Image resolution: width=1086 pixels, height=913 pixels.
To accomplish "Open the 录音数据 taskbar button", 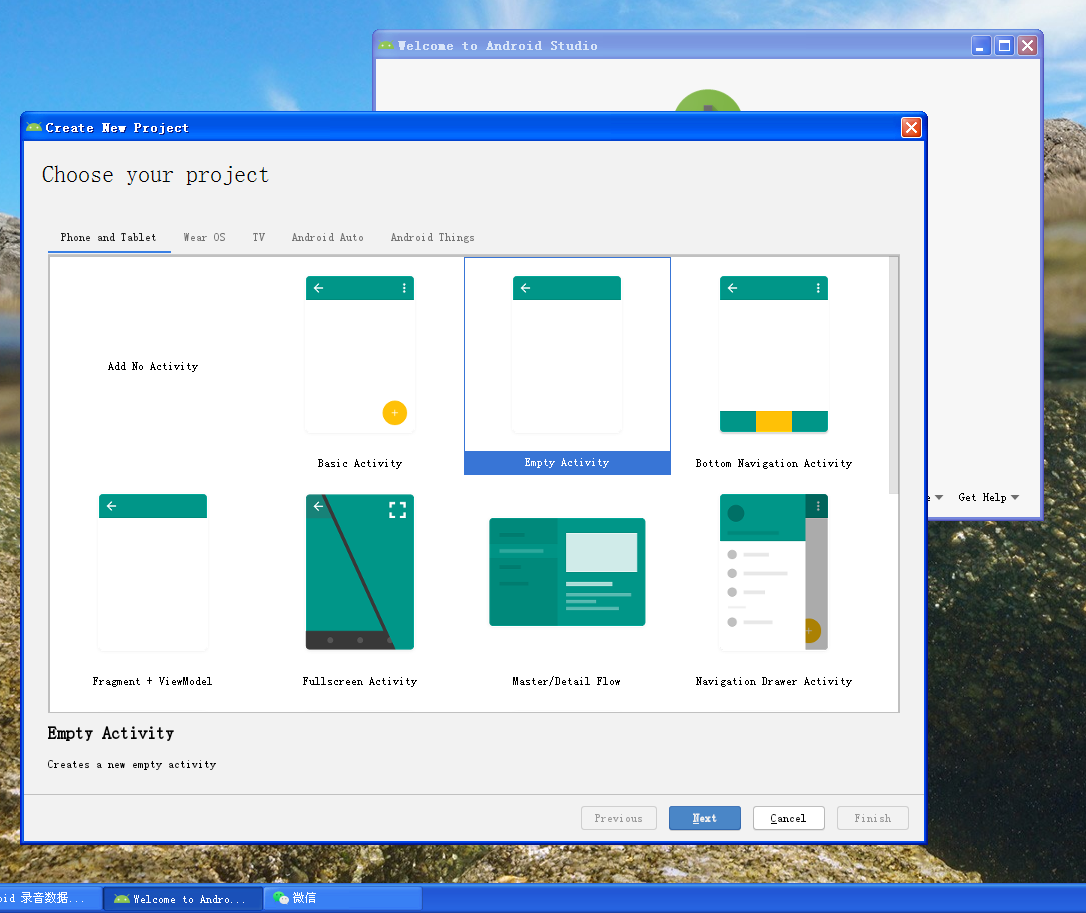I will (x=51, y=898).
